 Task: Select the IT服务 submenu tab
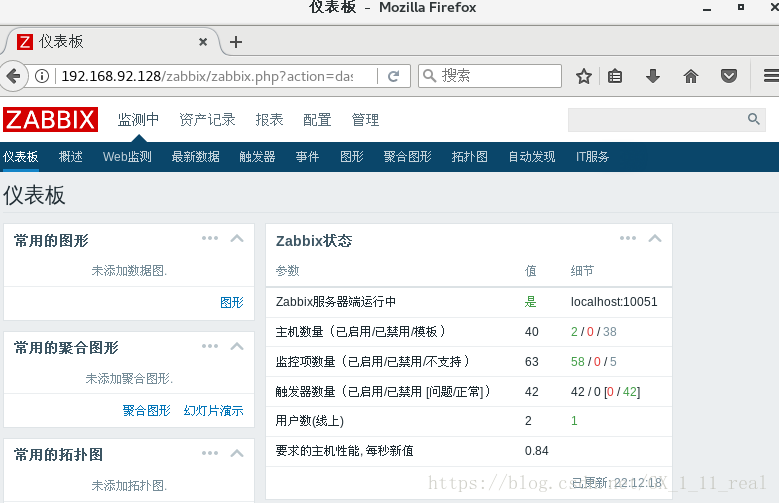(592, 157)
